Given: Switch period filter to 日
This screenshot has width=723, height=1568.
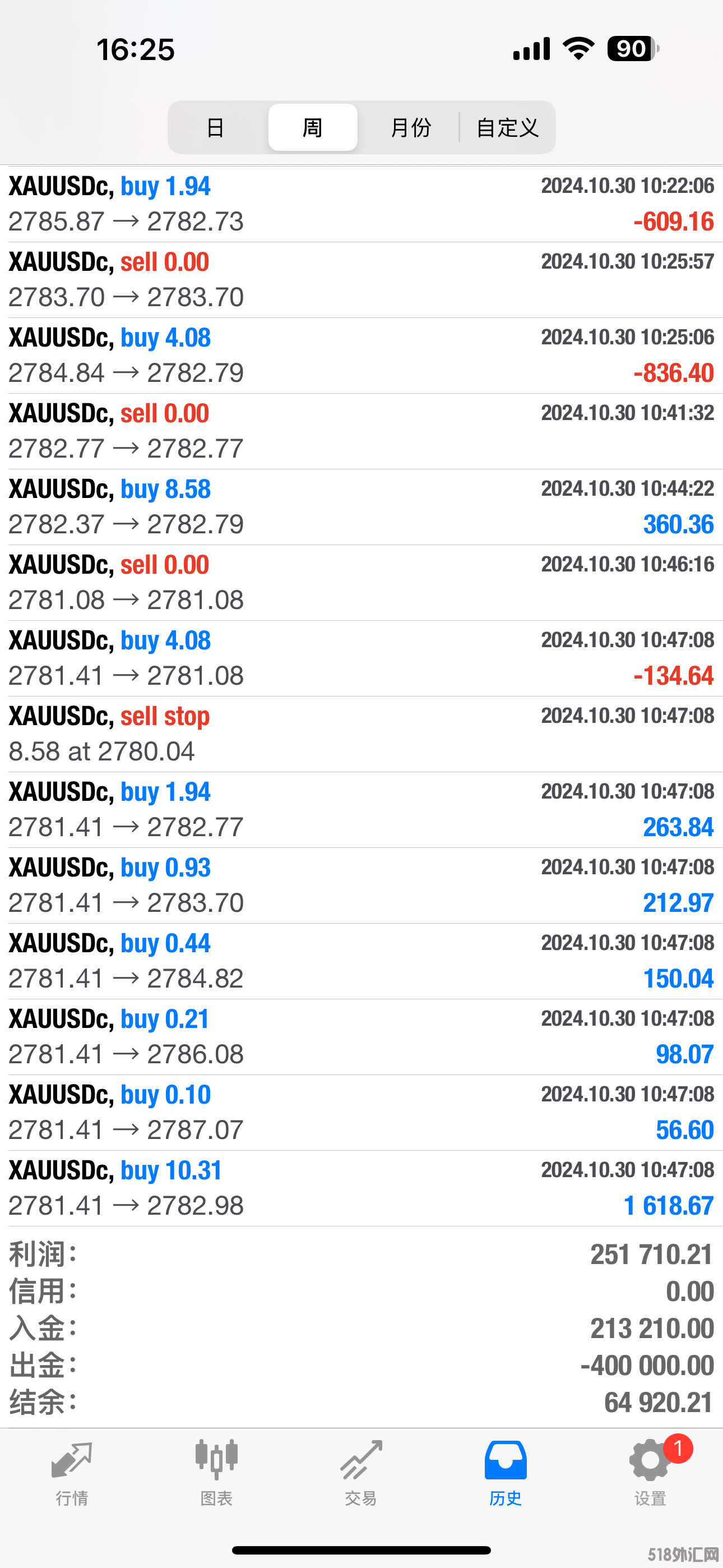Looking at the screenshot, I should coord(216,127).
